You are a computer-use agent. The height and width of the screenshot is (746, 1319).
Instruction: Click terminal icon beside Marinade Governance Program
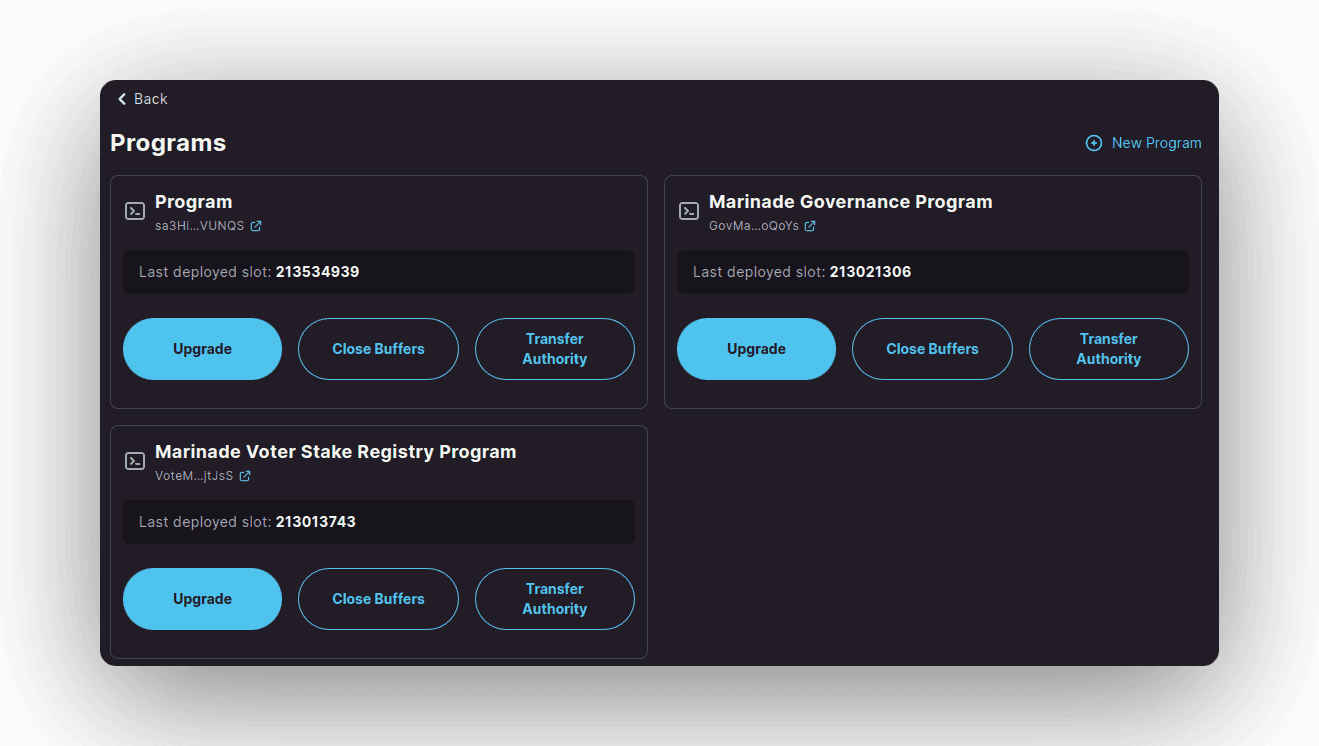pyautogui.click(x=689, y=211)
